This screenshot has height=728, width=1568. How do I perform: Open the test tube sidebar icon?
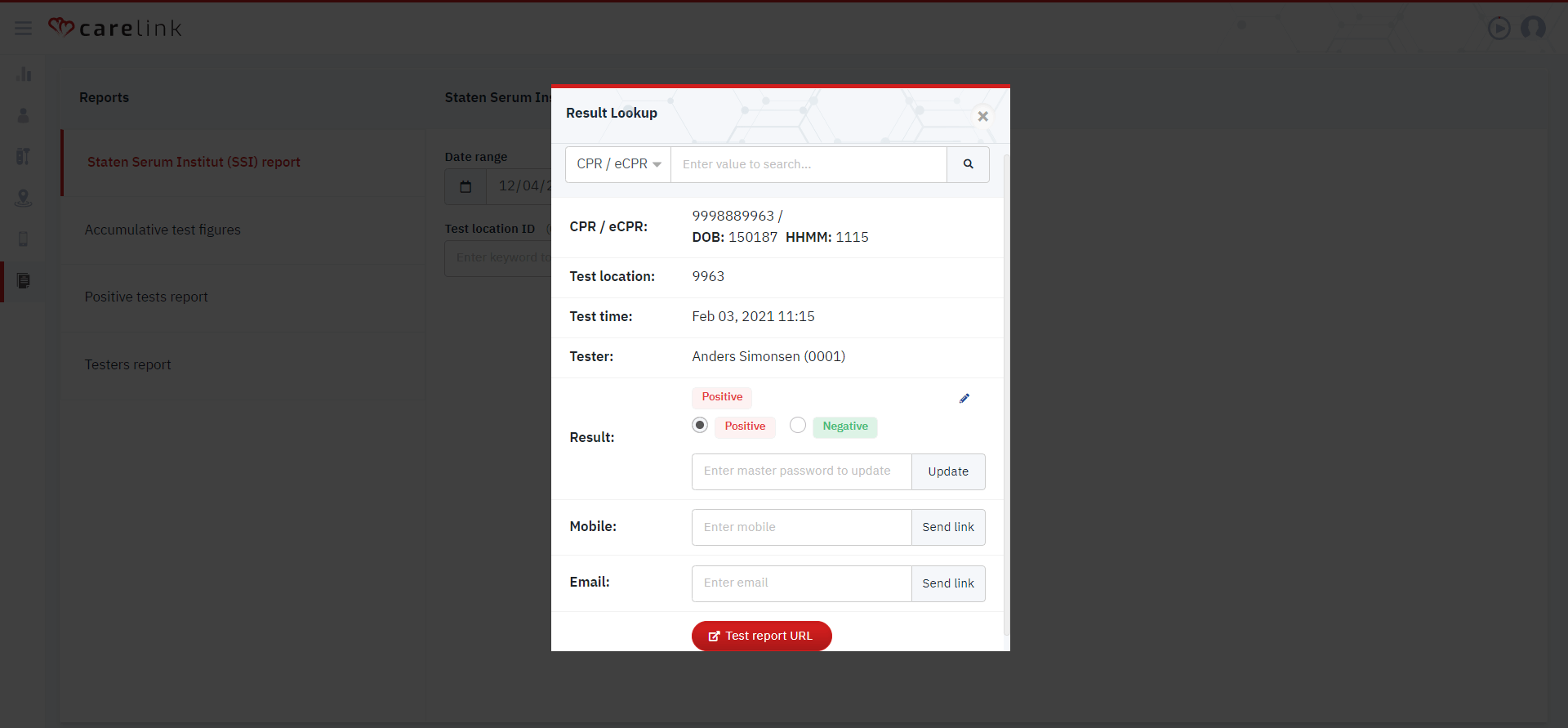24,156
